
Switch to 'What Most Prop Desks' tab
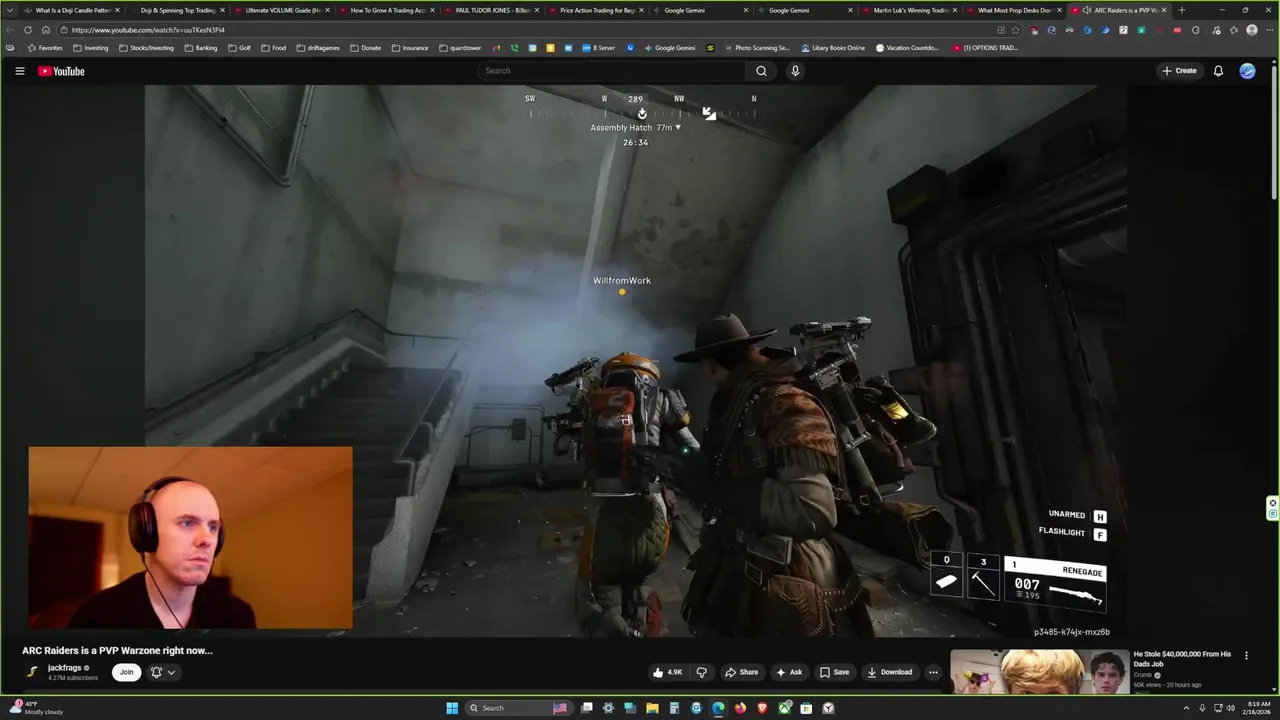(x=1015, y=10)
